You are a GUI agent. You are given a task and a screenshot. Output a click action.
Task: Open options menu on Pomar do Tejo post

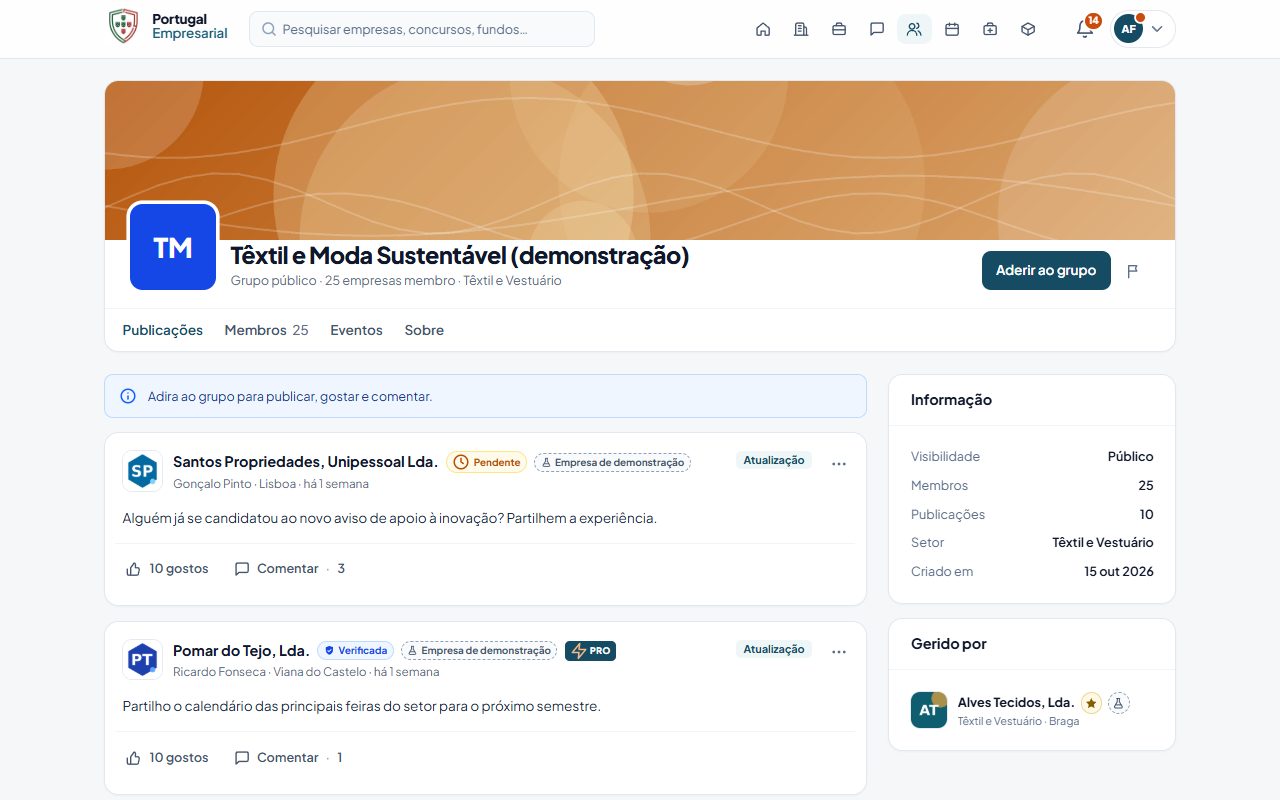(x=839, y=651)
